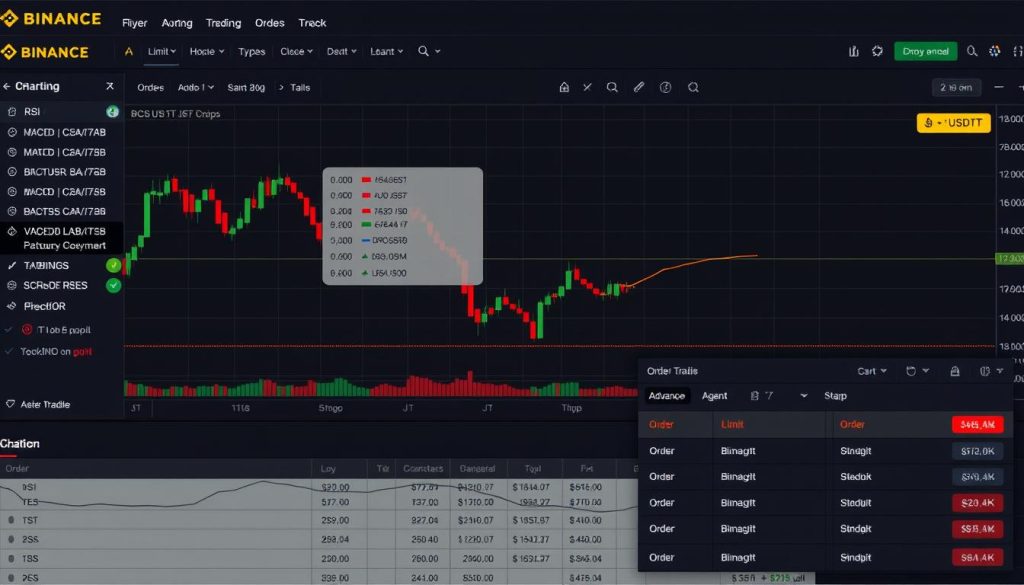This screenshot has height=585, width=1024.
Task: Click the red $20.4K badge
Action: 978,503
